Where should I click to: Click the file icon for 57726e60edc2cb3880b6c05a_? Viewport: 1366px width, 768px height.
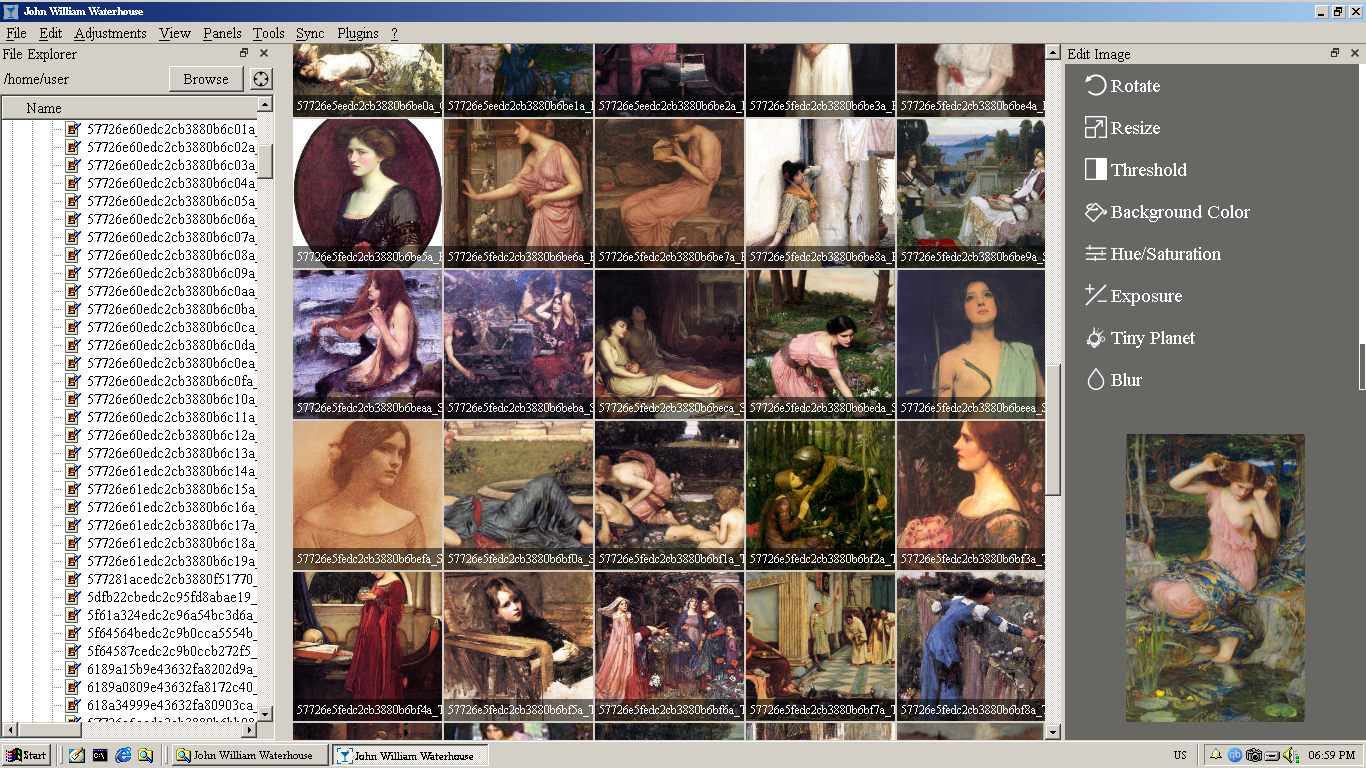73,201
